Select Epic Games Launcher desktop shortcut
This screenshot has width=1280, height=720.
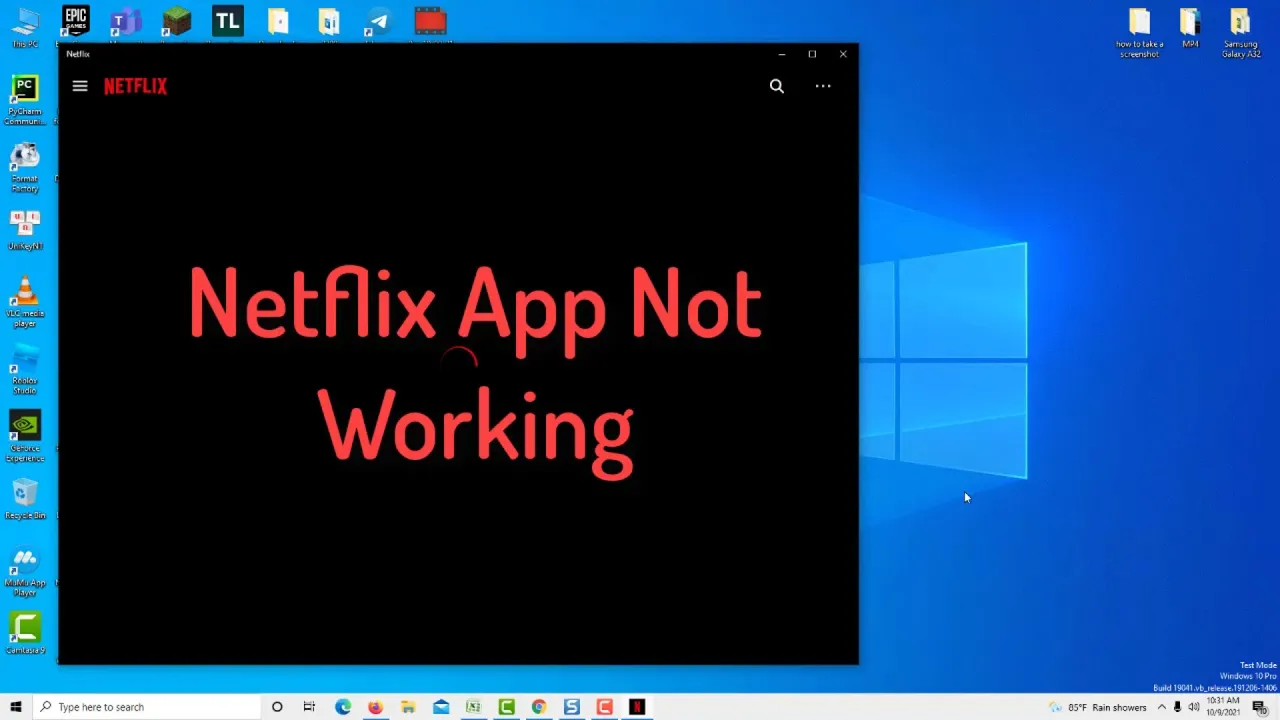pyautogui.click(x=75, y=22)
